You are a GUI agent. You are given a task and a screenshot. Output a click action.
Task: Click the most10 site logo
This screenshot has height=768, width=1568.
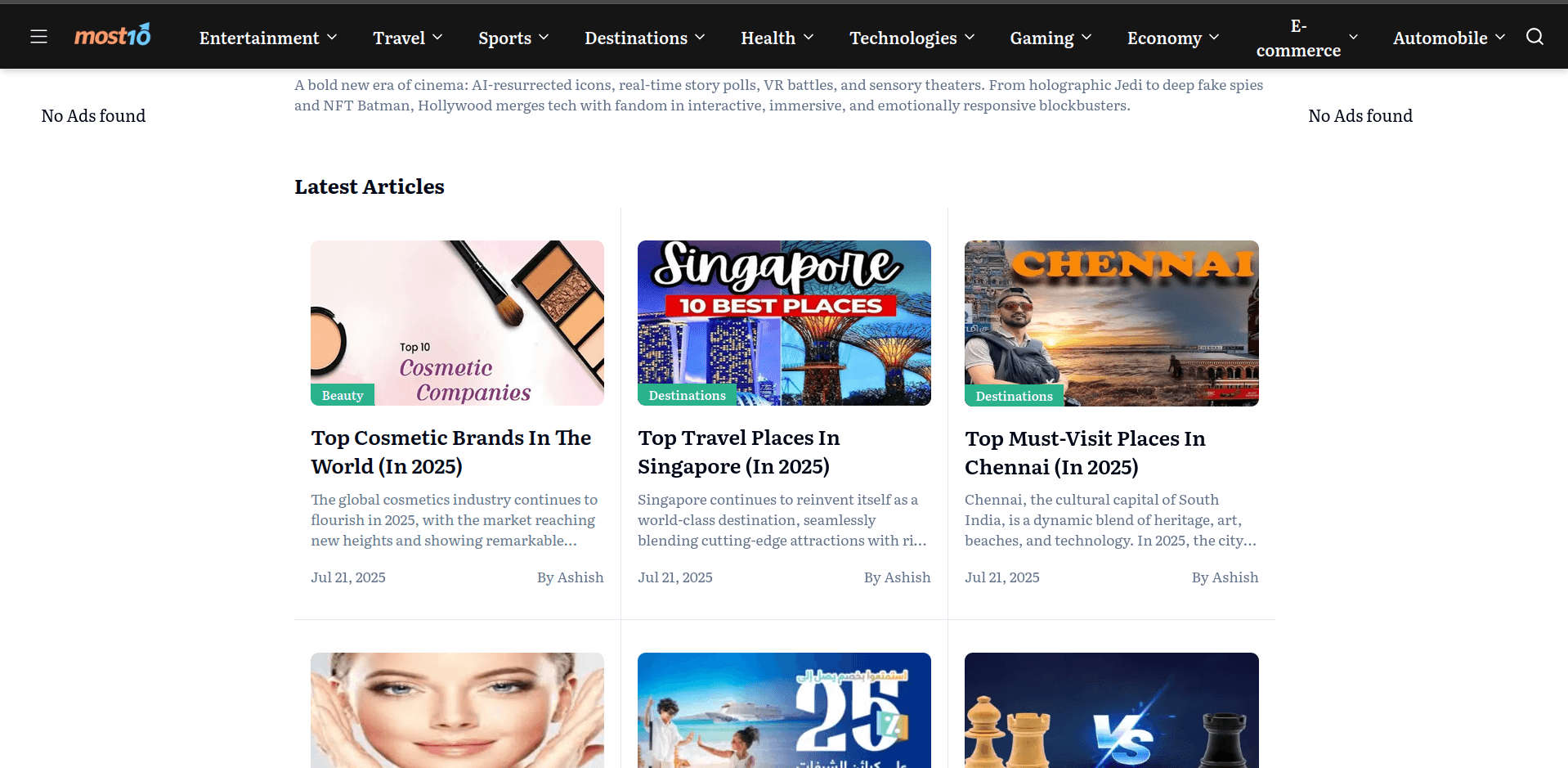point(113,35)
